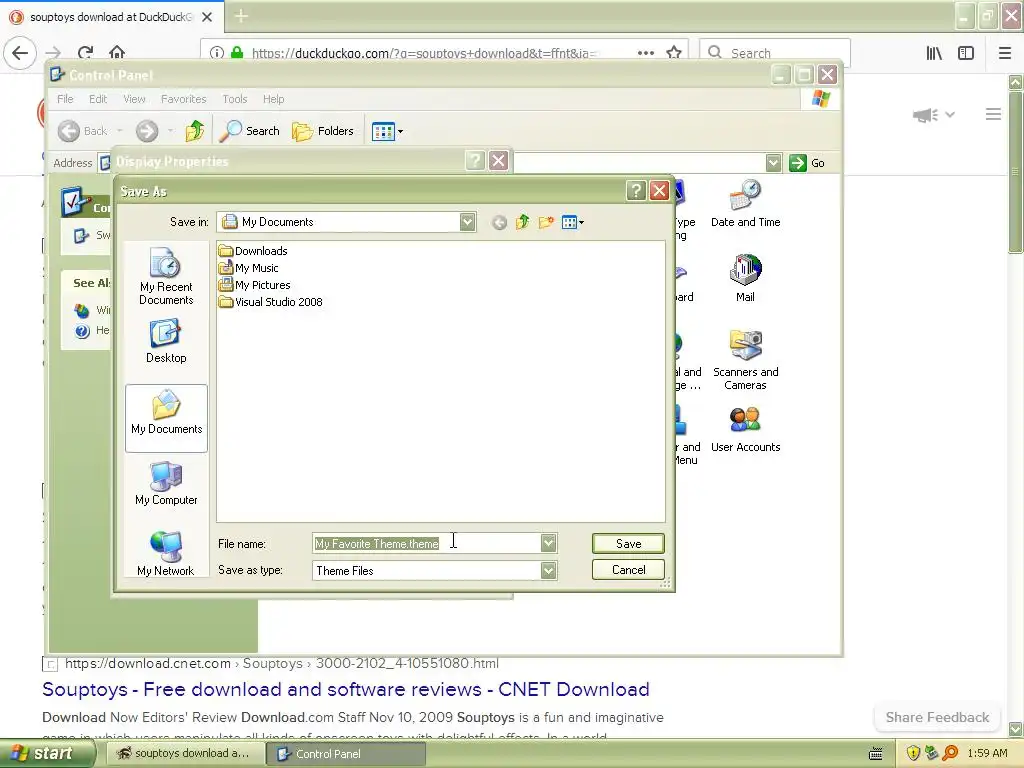Click the Up folder icon in Control Panel
1024x768 pixels.
tap(195, 131)
